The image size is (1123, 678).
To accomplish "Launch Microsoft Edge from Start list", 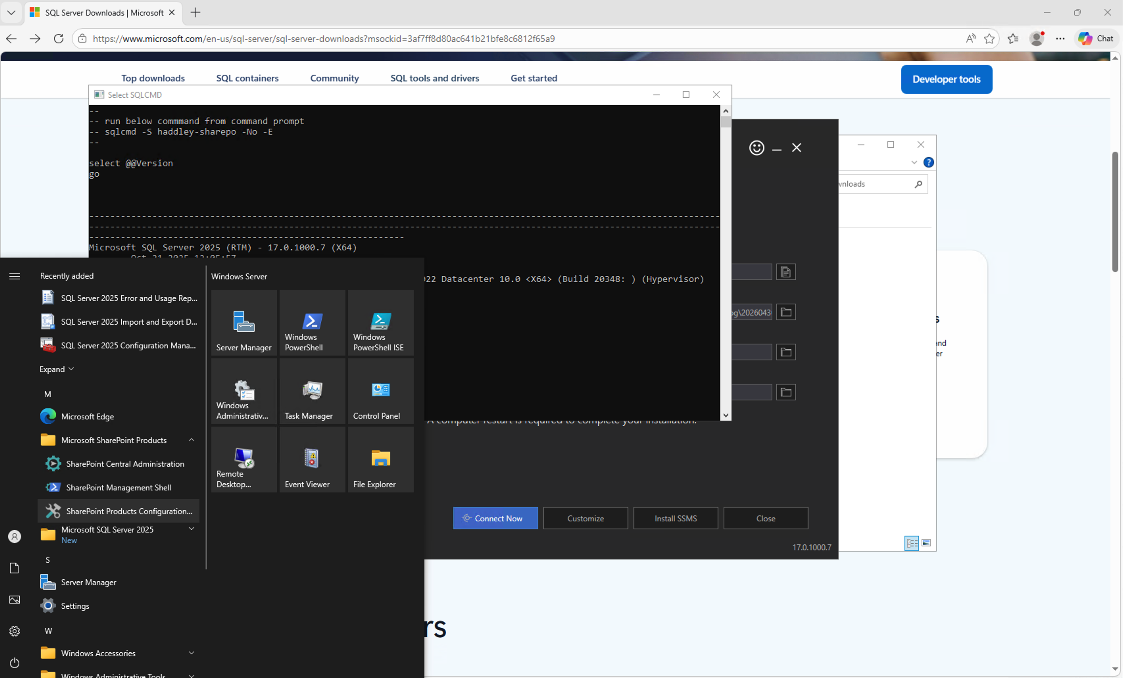I will [119, 416].
